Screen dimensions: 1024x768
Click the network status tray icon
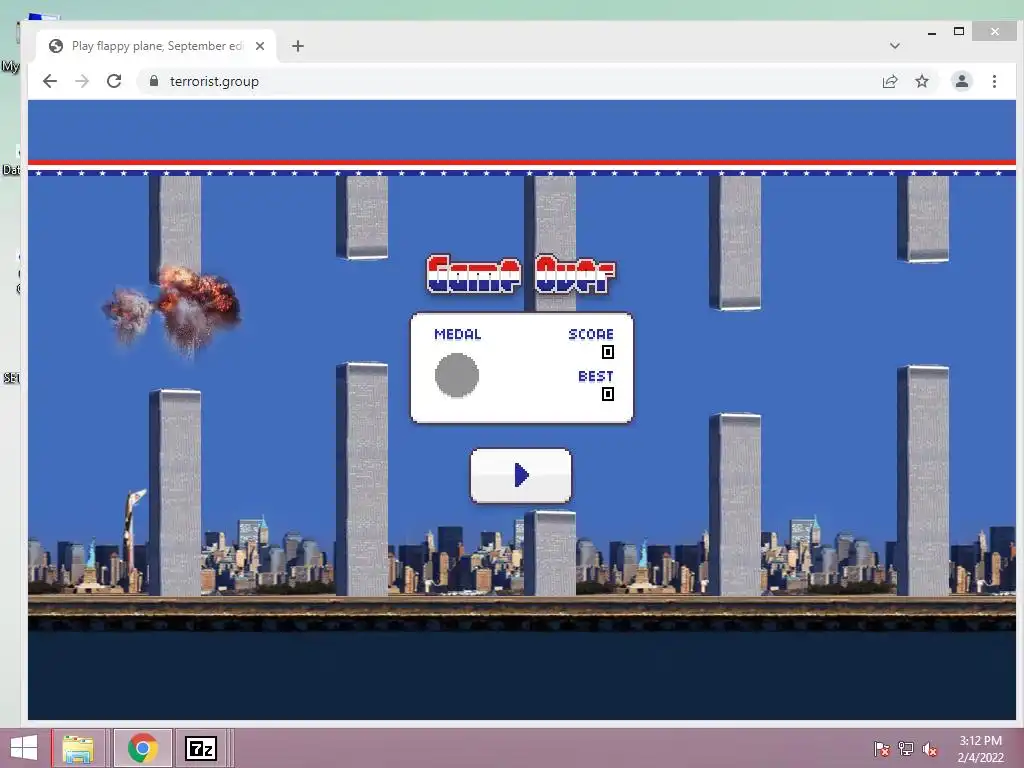(906, 749)
